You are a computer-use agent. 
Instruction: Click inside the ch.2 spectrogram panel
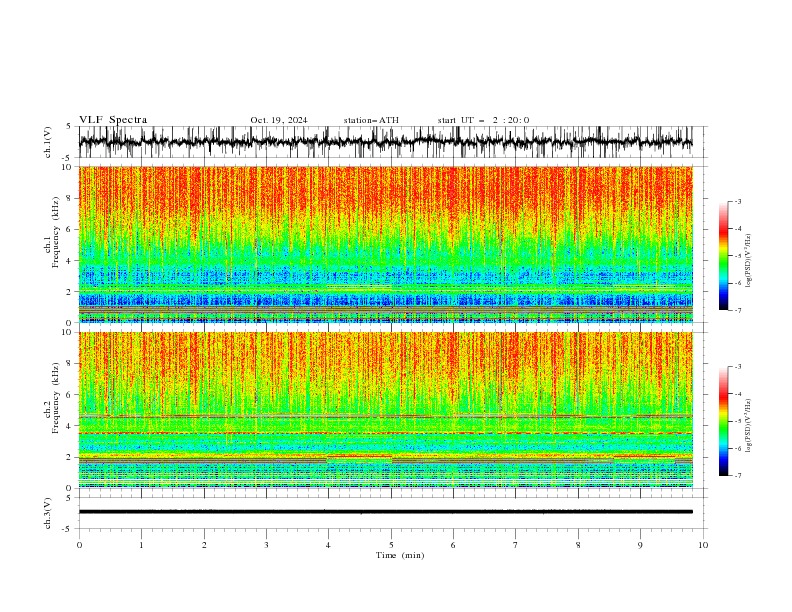[x=385, y=410]
